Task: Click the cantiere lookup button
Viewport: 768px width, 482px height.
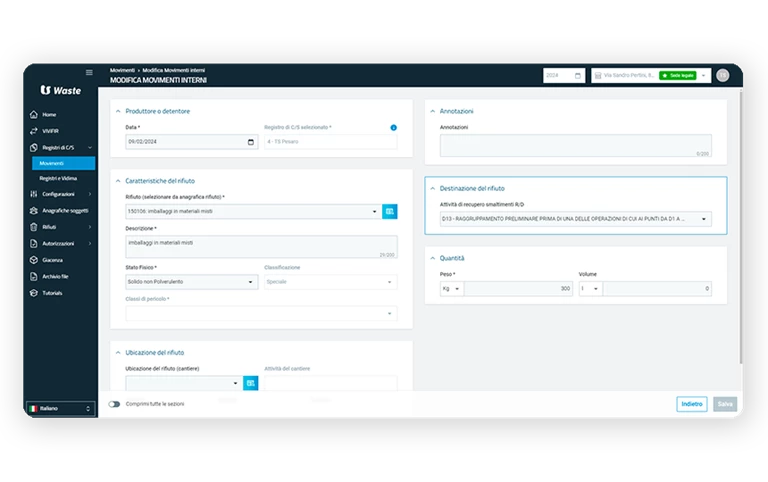Action: pos(251,383)
